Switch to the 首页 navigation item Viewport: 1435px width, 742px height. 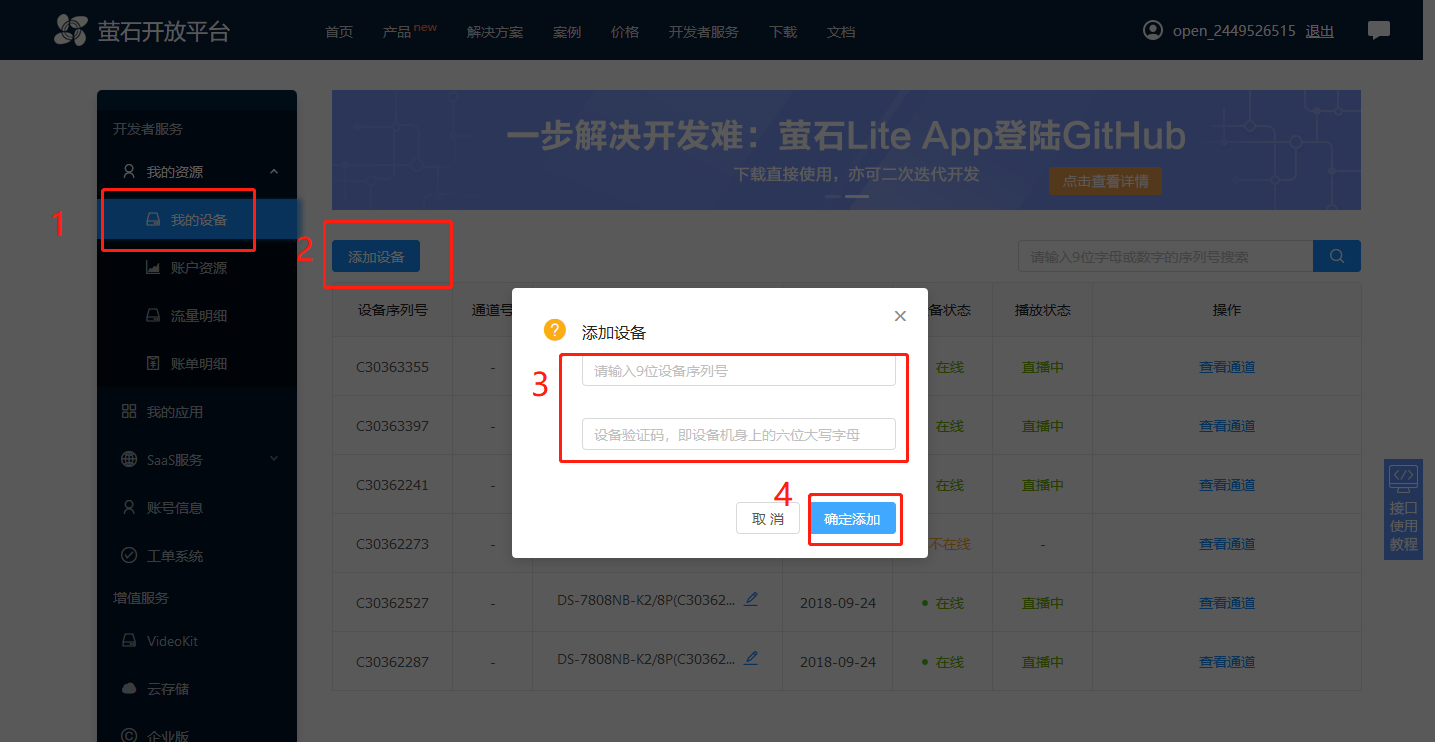338,31
